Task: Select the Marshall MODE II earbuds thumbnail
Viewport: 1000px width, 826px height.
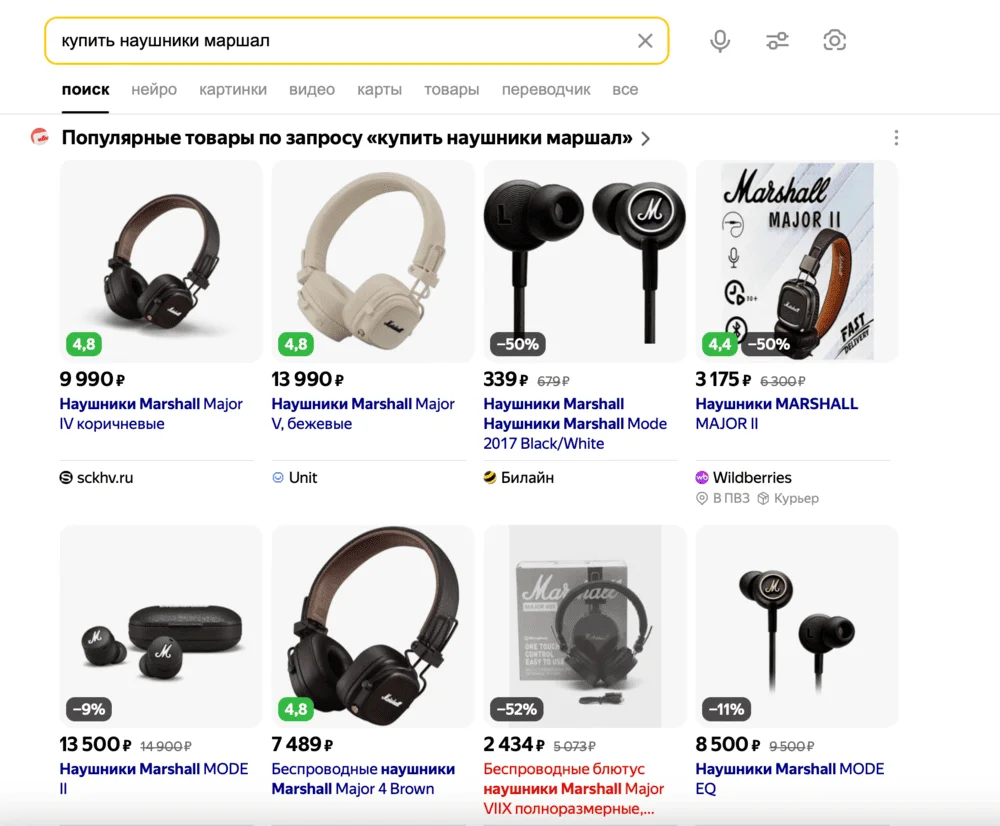Action: coord(161,626)
